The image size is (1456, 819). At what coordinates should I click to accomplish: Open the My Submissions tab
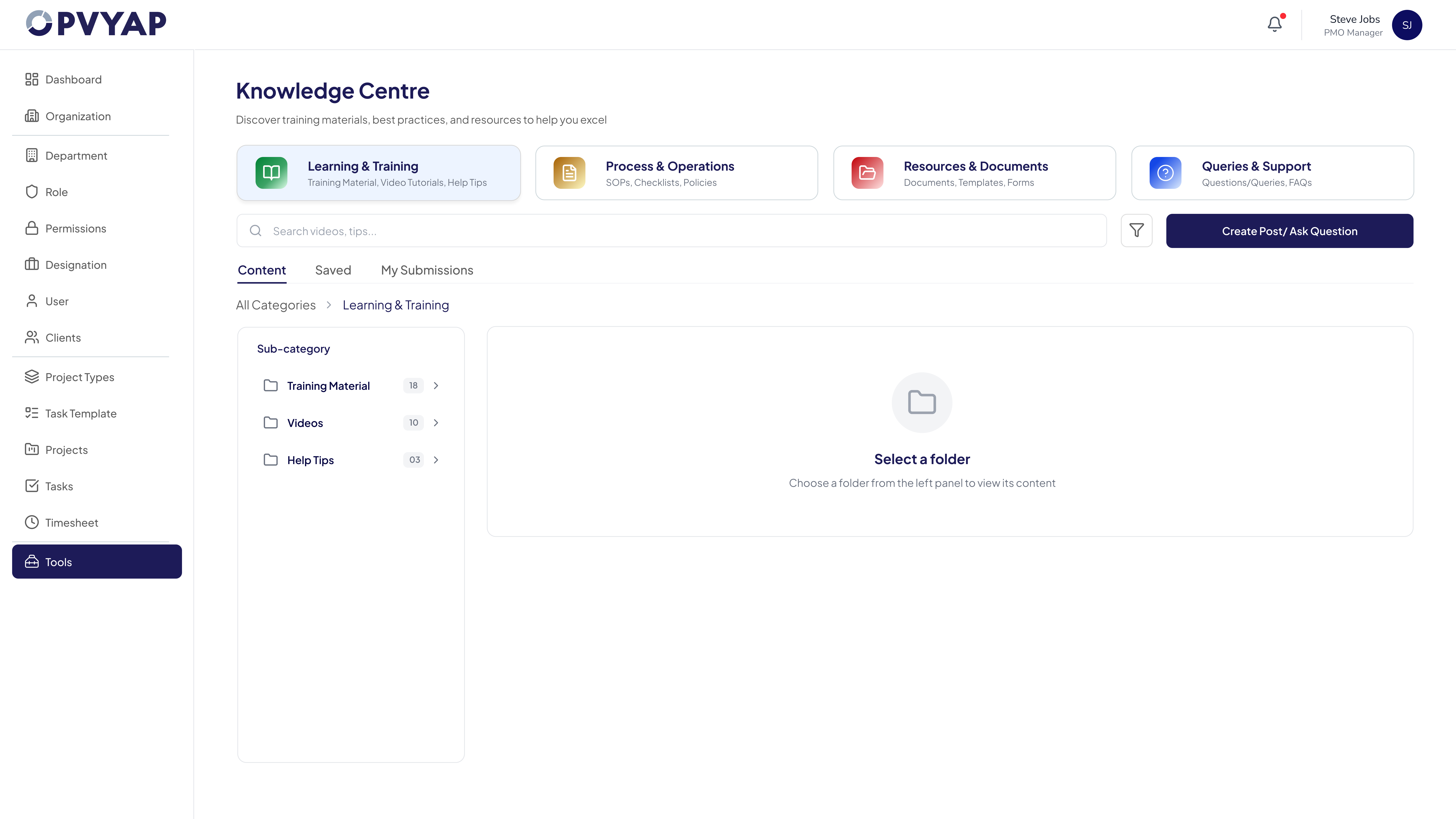point(427,270)
